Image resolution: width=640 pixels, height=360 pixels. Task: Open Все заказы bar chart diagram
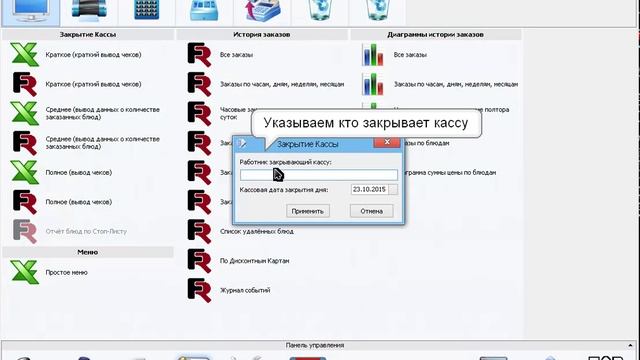click(x=372, y=55)
